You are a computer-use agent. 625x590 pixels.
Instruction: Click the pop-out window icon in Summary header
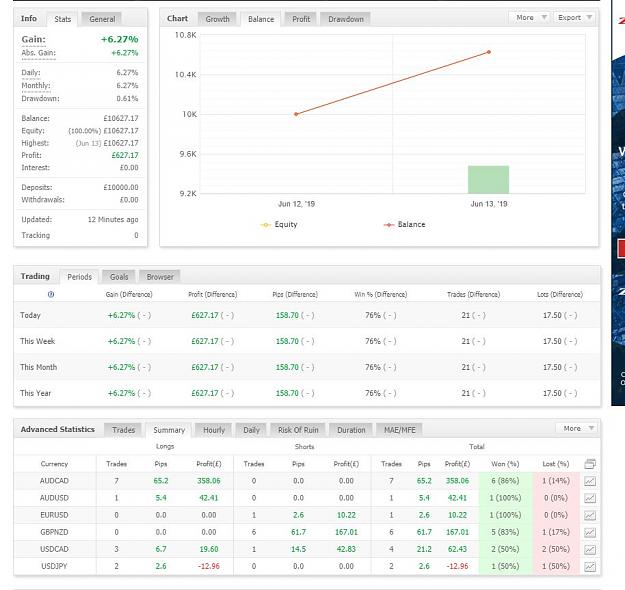point(590,464)
